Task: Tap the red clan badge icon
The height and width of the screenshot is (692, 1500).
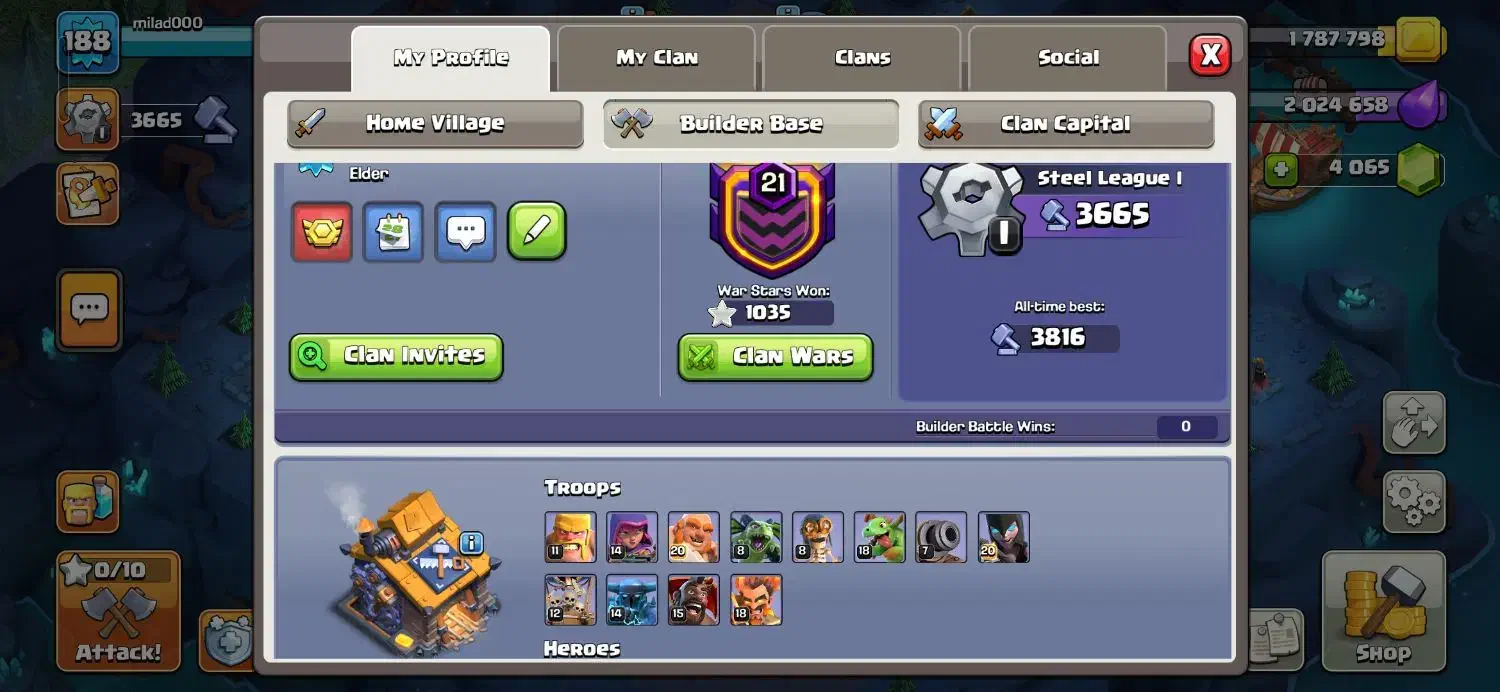Action: point(322,232)
